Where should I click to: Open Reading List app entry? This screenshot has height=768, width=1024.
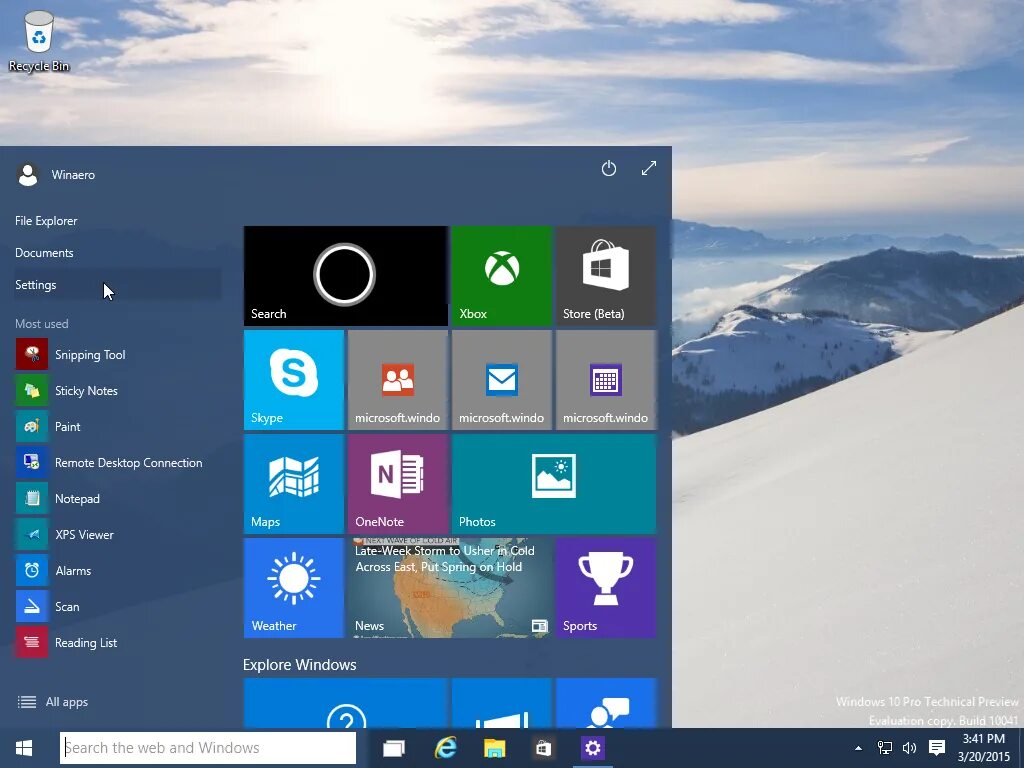(118, 642)
